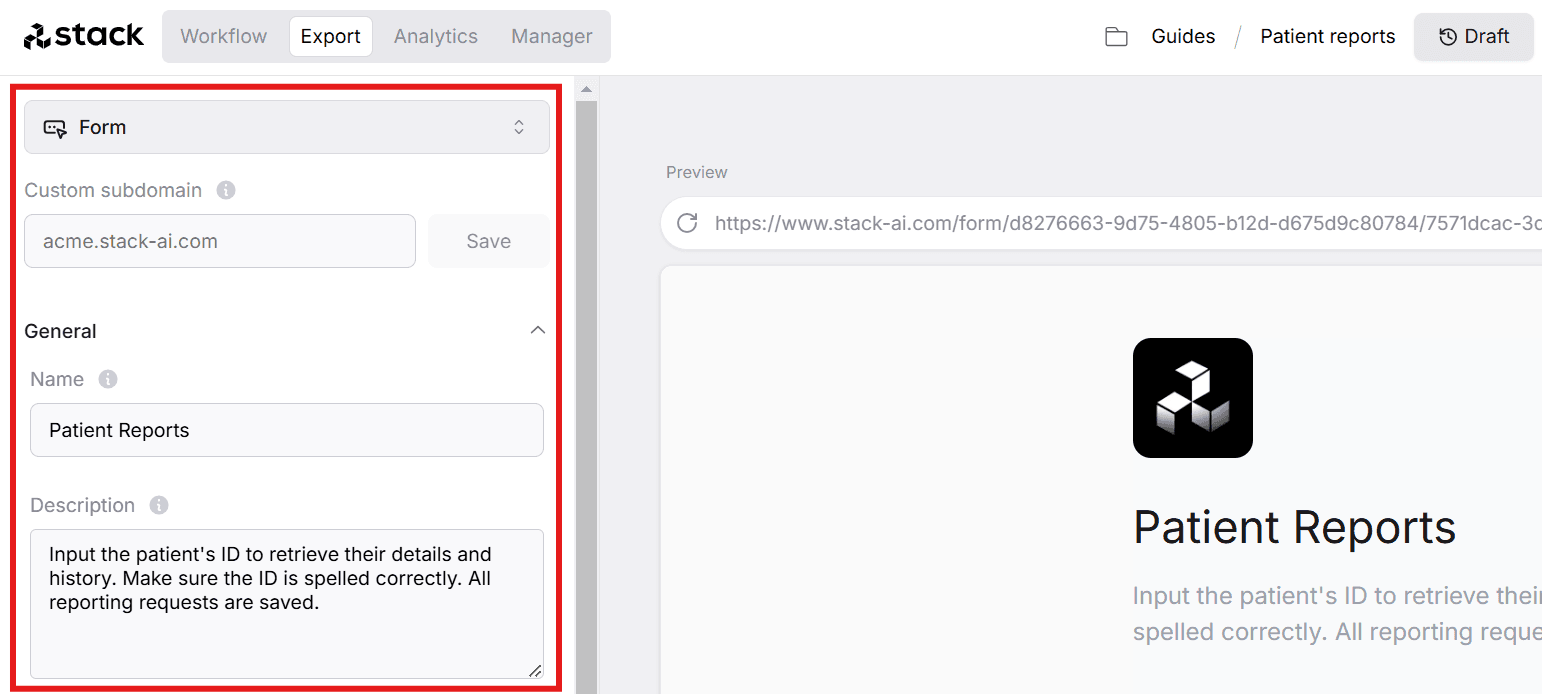This screenshot has width=1542, height=694.
Task: Click the sidebar vertical scrollbar thumb
Action: click(x=587, y=396)
